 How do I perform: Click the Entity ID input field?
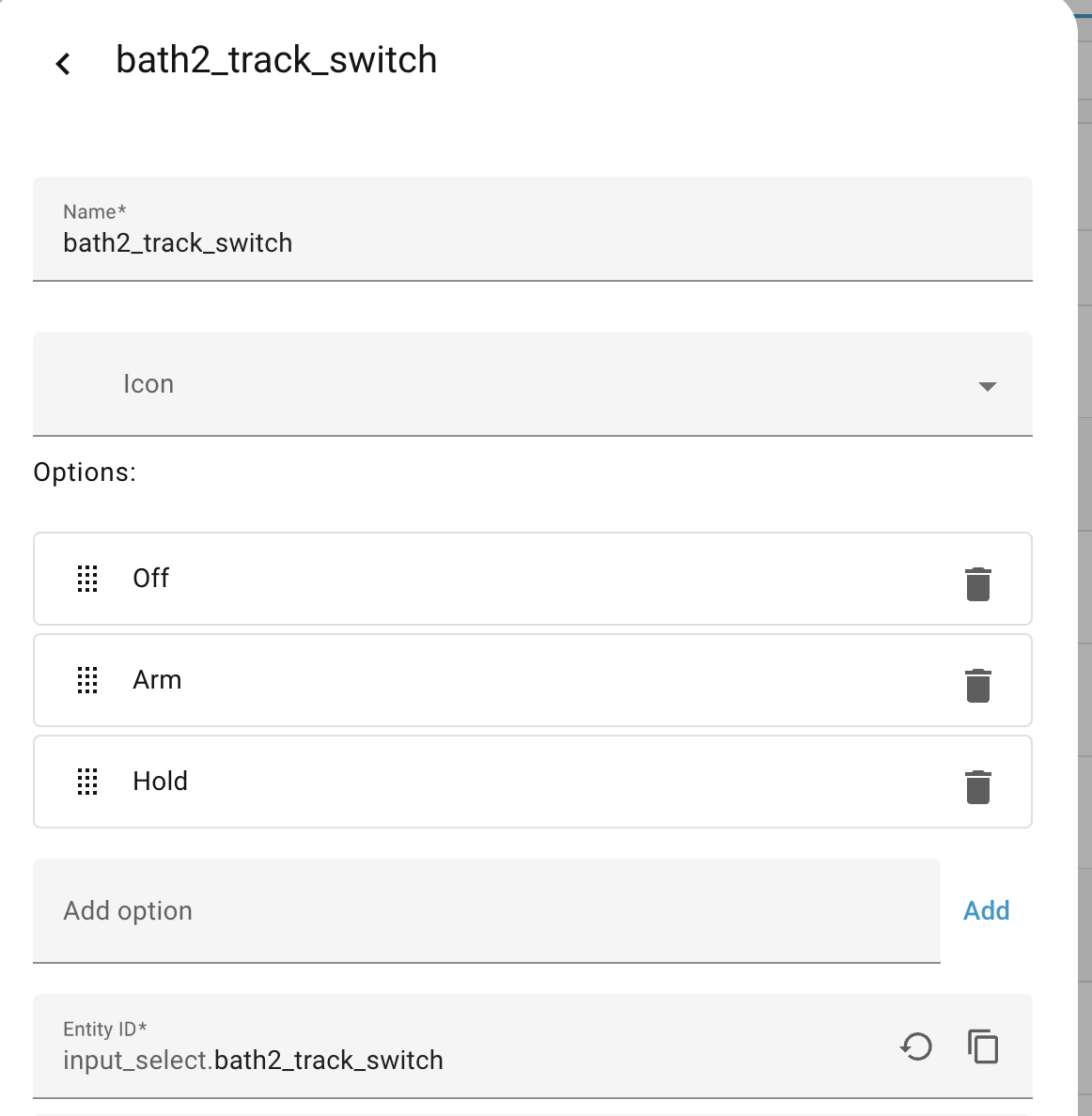[x=460, y=1060]
